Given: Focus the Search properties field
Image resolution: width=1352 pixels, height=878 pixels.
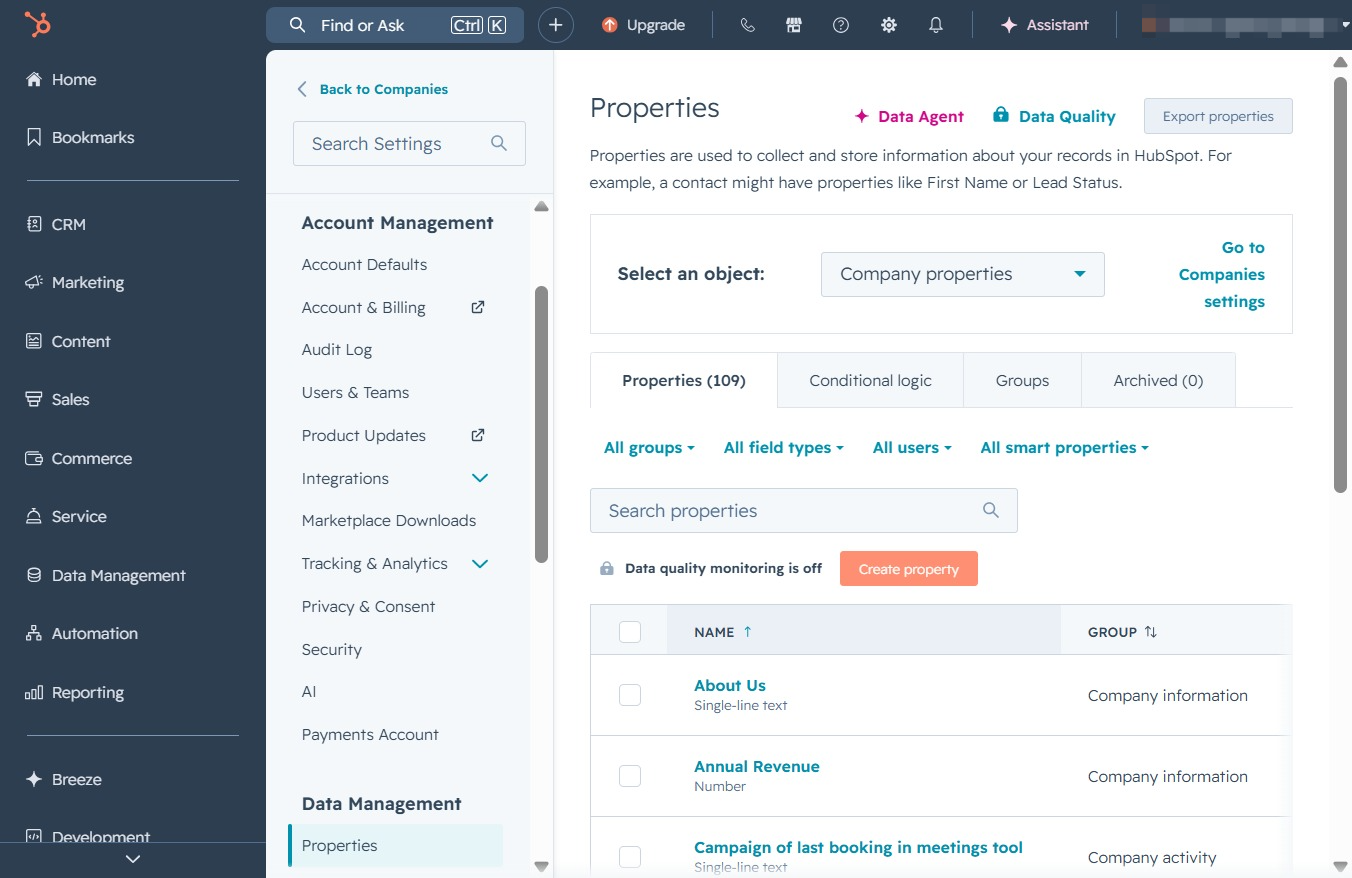Looking at the screenshot, I should [804, 510].
